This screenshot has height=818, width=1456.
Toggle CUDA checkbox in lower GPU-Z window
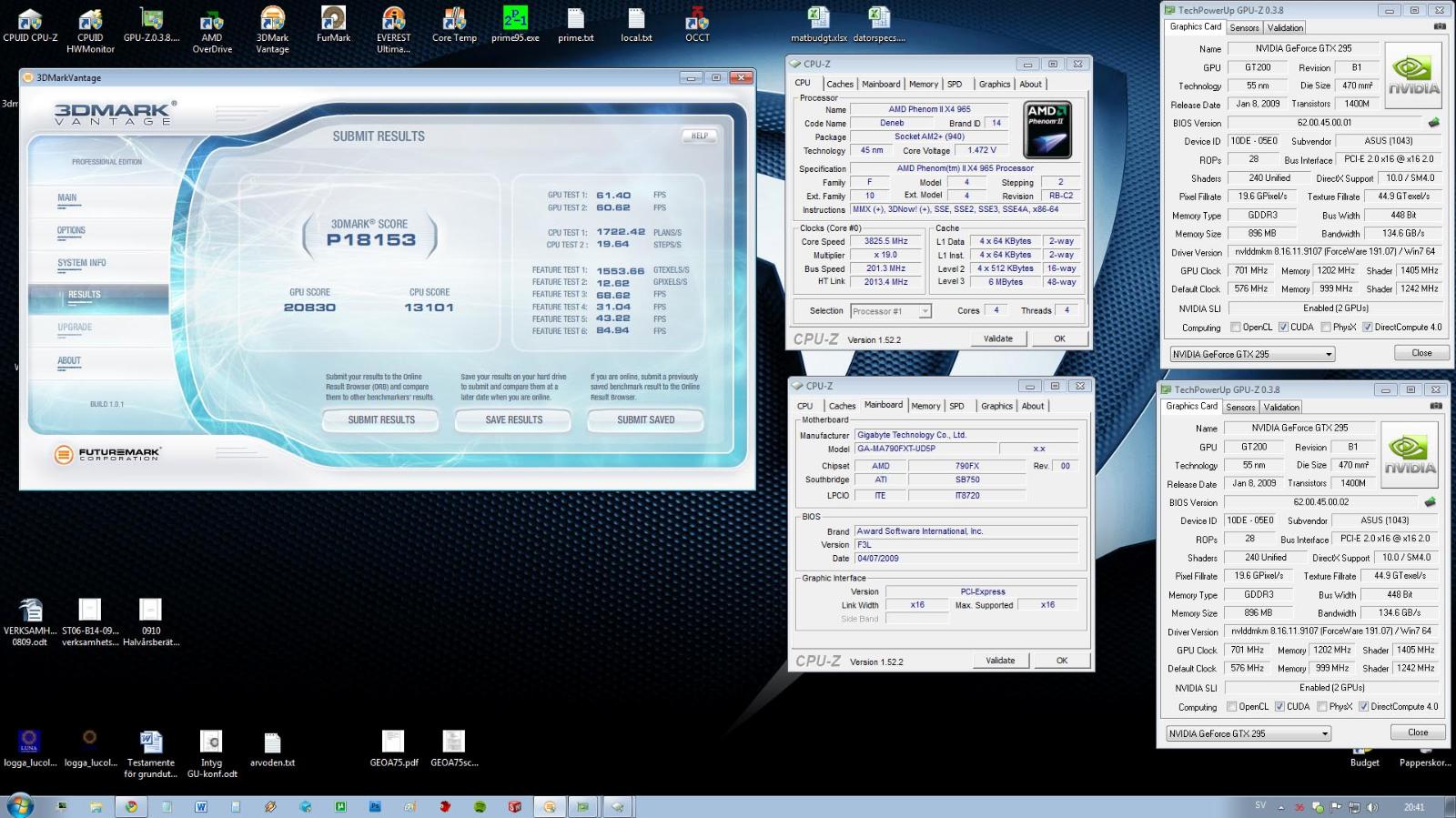tap(1279, 707)
